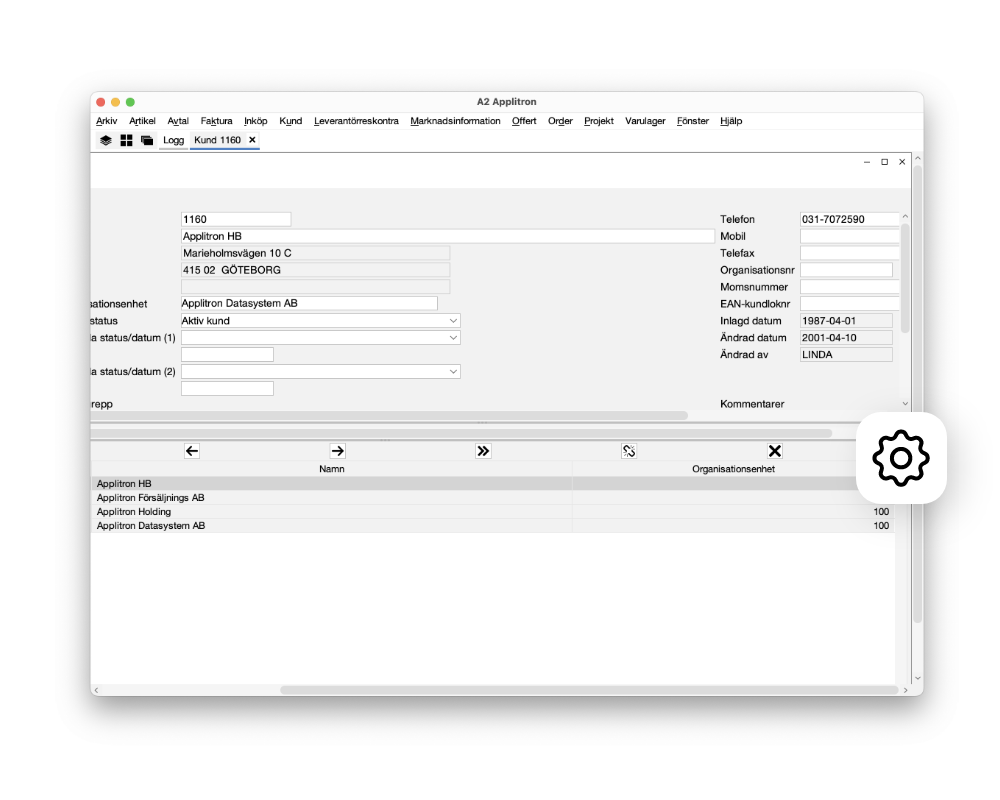Viewport: 1000px width, 800px height.
Task: Click the left scroll arrow at the window bottom
Action: 96,690
